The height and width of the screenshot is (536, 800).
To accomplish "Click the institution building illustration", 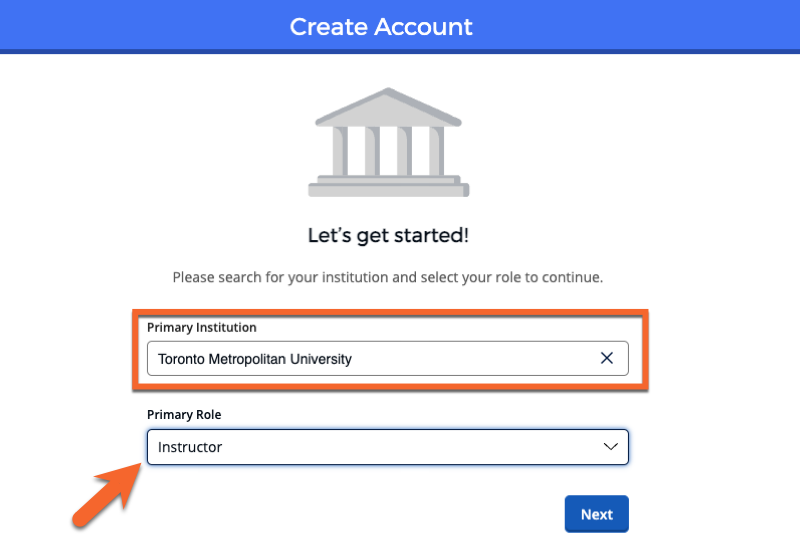I will (x=388, y=142).
